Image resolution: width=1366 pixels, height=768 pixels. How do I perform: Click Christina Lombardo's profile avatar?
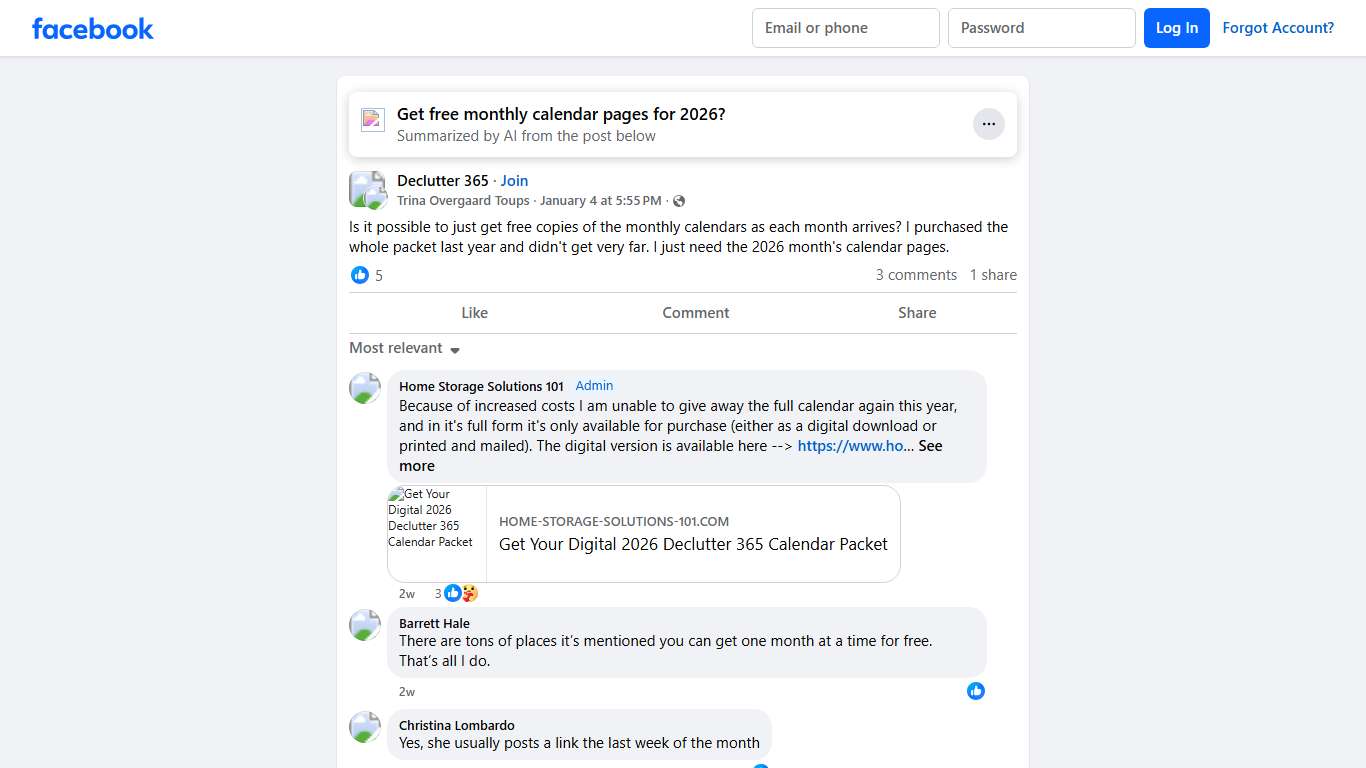click(365, 727)
